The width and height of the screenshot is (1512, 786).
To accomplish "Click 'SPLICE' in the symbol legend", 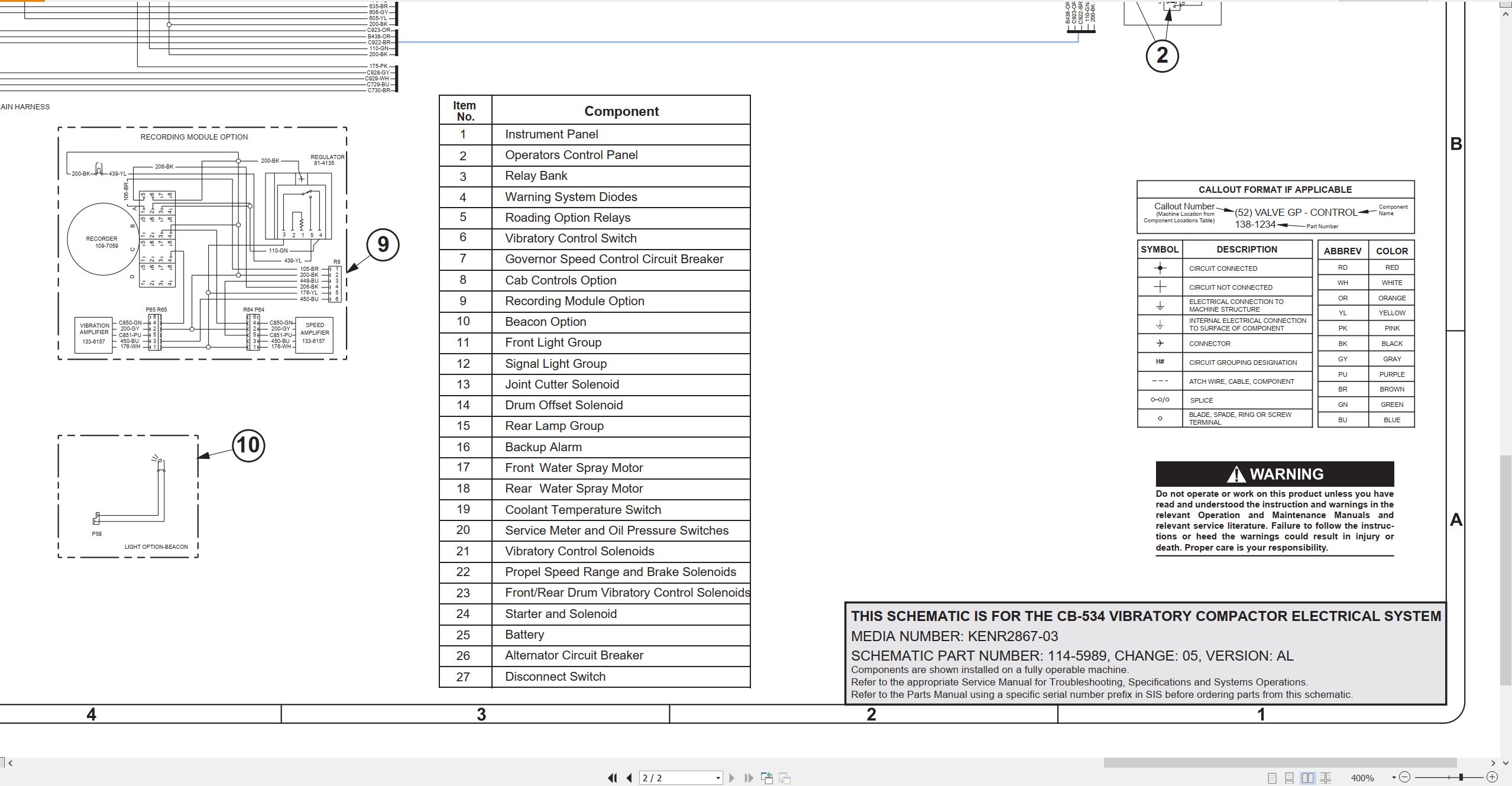I will (1201, 400).
